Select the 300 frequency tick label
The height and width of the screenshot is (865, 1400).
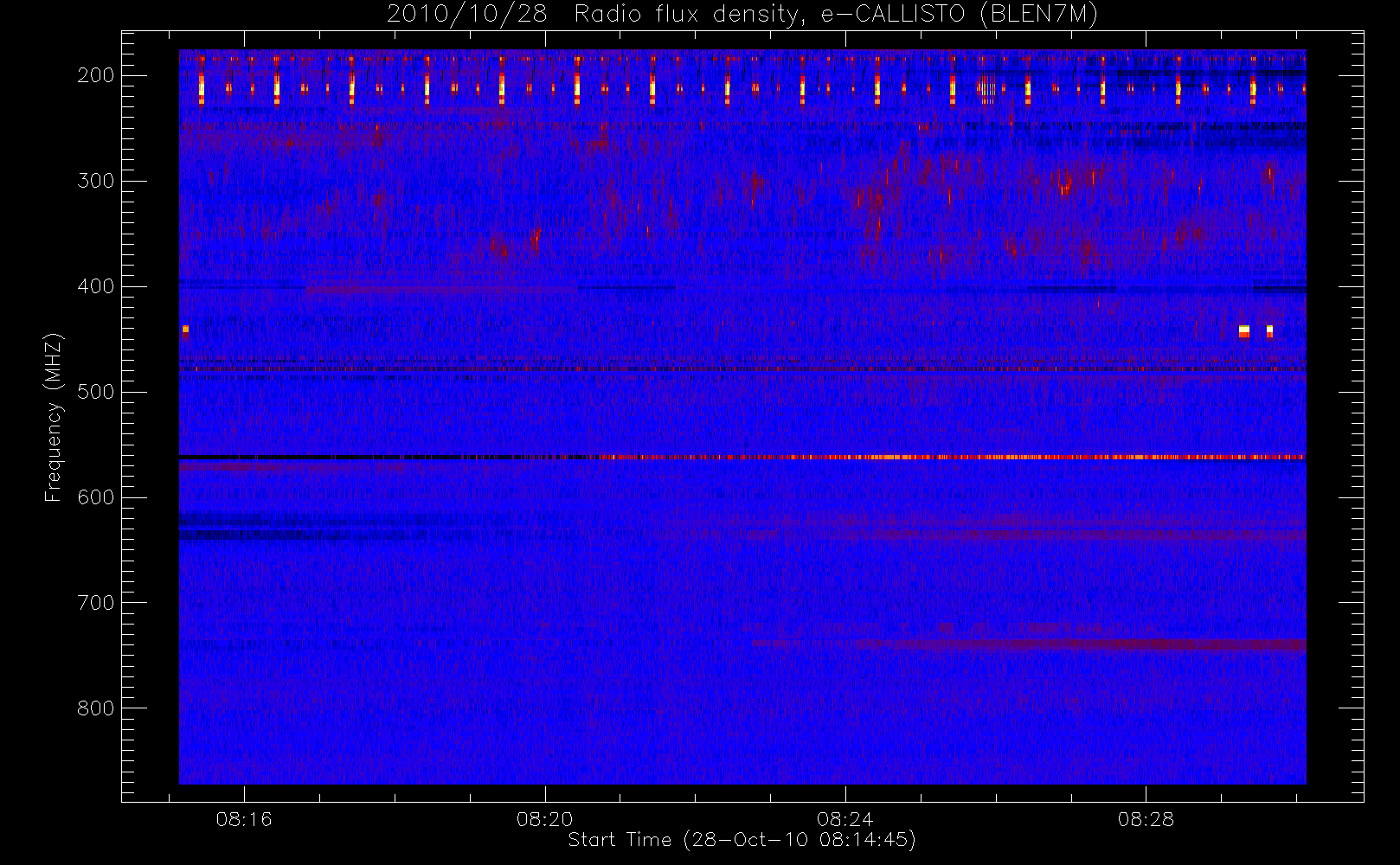tap(96, 181)
